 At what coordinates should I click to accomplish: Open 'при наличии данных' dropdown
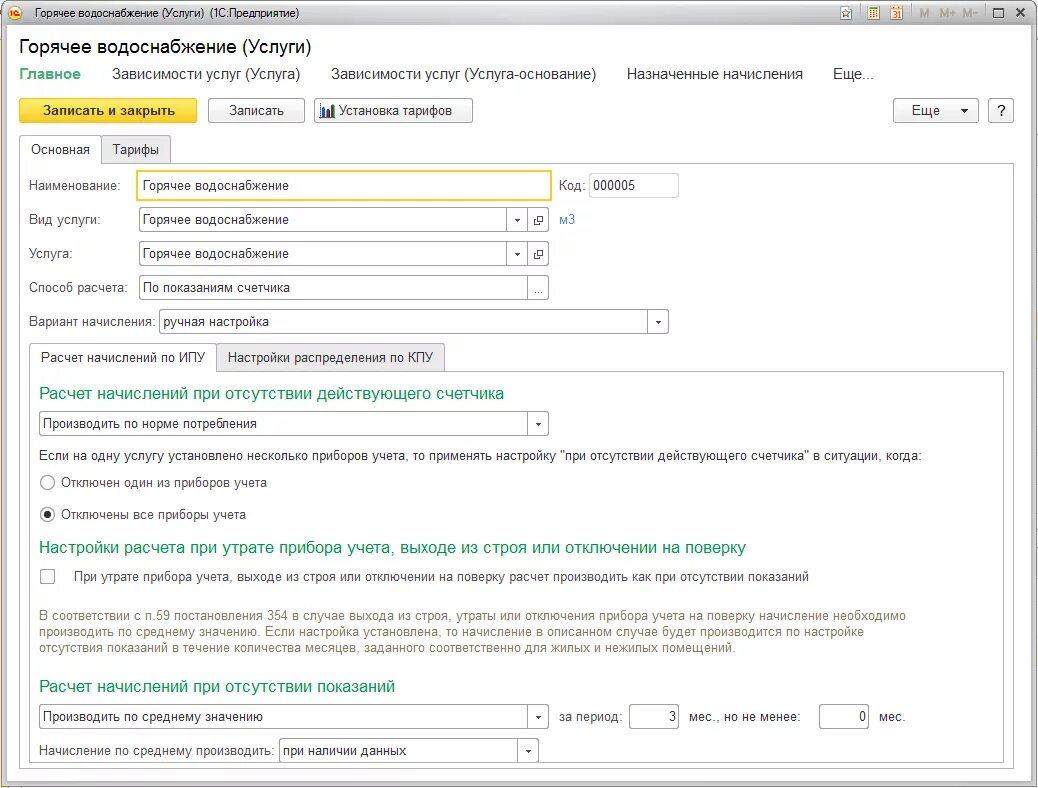[x=528, y=751]
